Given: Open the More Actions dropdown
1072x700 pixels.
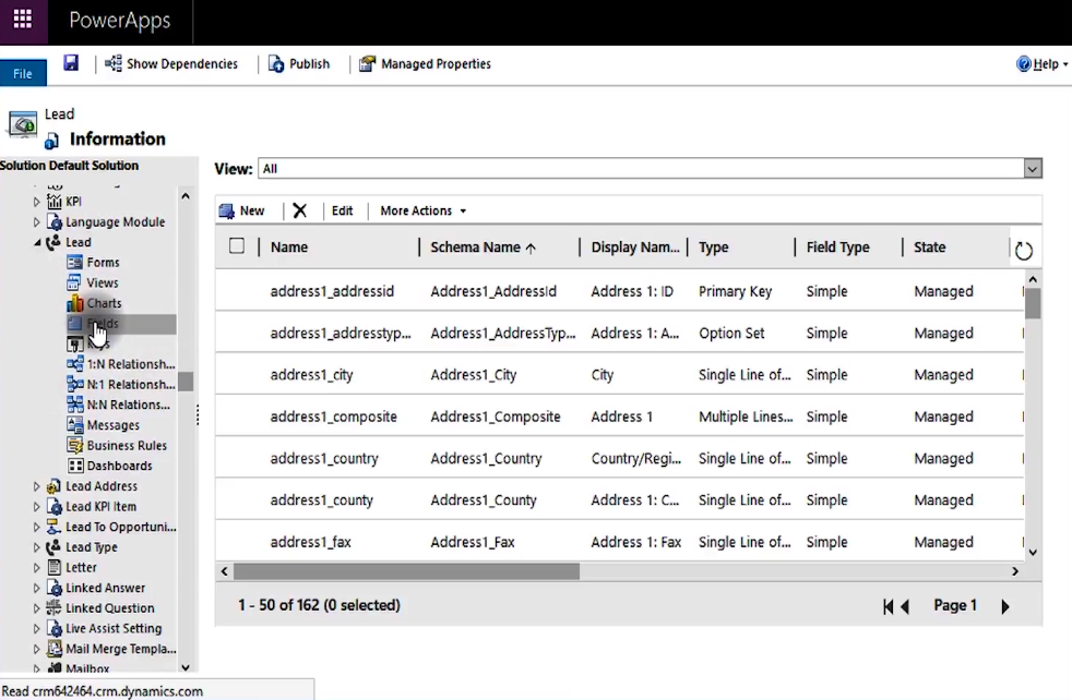Looking at the screenshot, I should coord(423,211).
